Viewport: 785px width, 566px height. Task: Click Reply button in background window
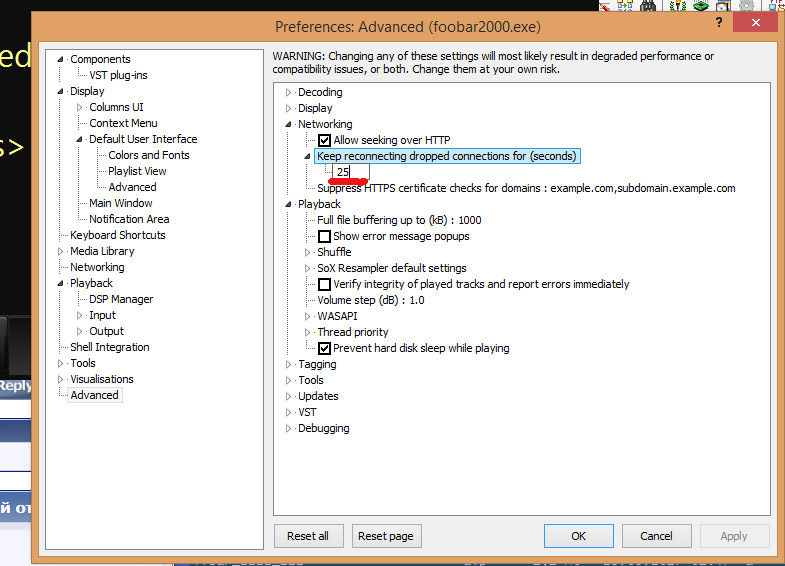[16, 385]
